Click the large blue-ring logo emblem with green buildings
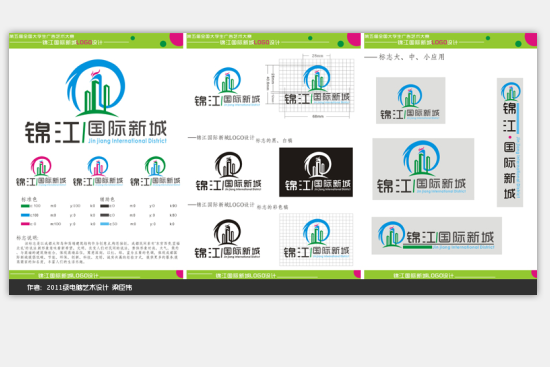The image size is (550, 367). [x=95, y=88]
